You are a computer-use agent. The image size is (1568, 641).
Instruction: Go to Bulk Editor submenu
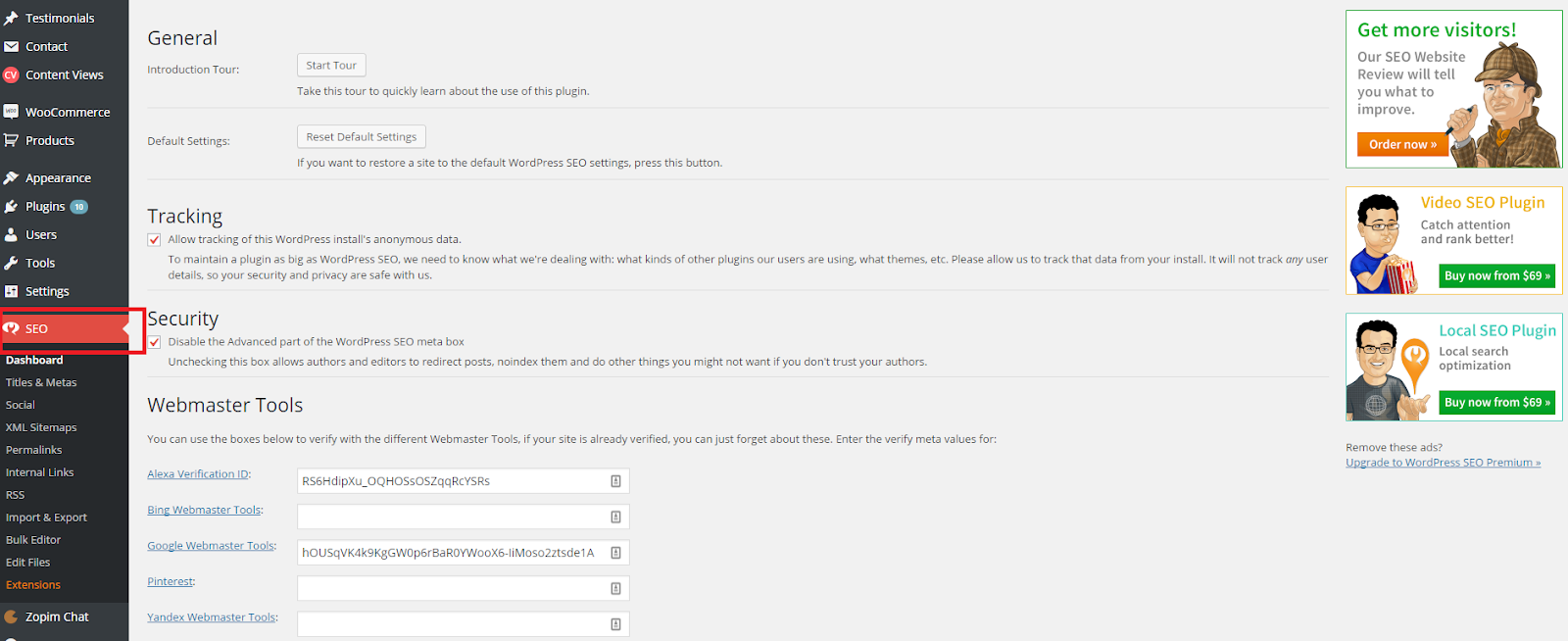click(x=33, y=540)
